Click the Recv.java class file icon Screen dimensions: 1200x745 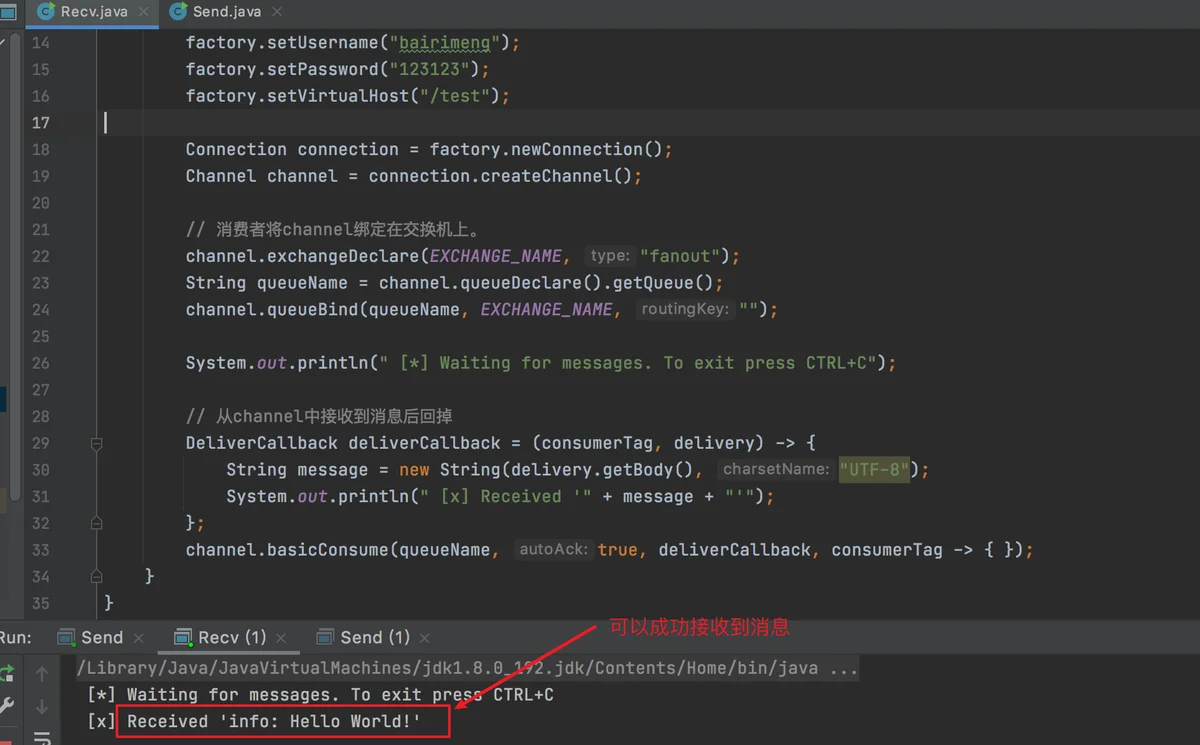pyautogui.click(x=44, y=12)
